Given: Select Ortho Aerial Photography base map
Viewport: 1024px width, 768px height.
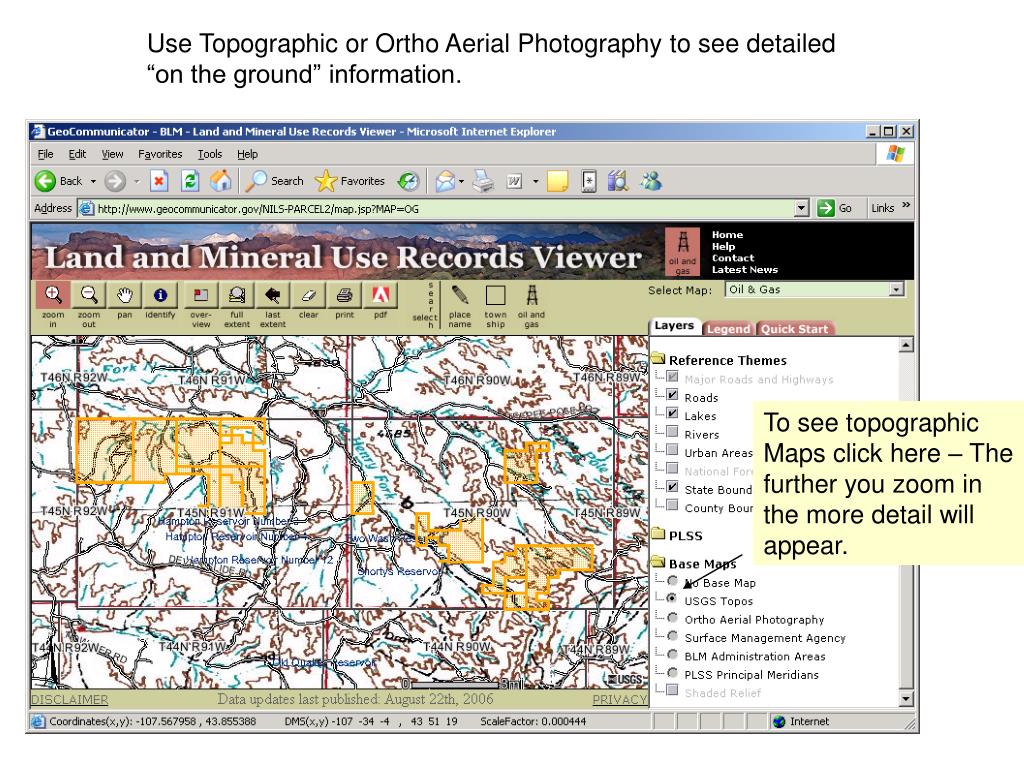Looking at the screenshot, I should 672,617.
